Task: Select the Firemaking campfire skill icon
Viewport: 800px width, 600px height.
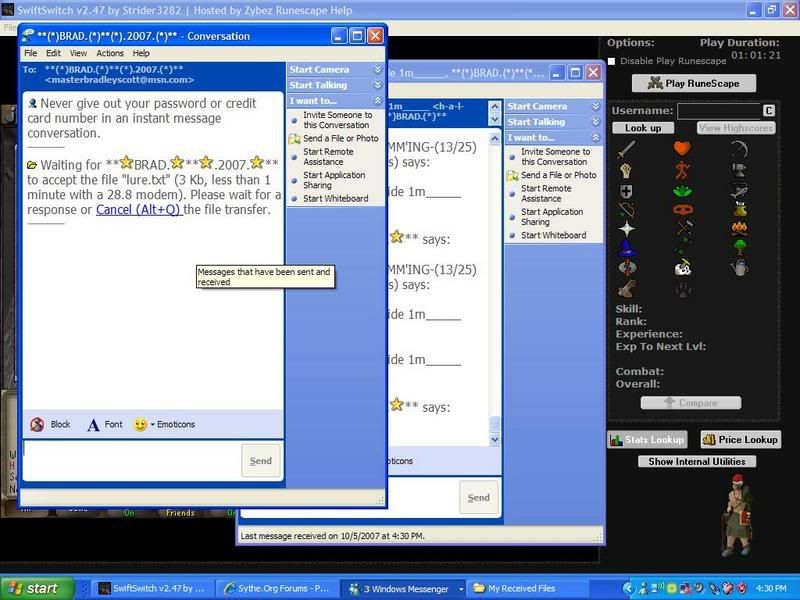Action: coord(739,229)
